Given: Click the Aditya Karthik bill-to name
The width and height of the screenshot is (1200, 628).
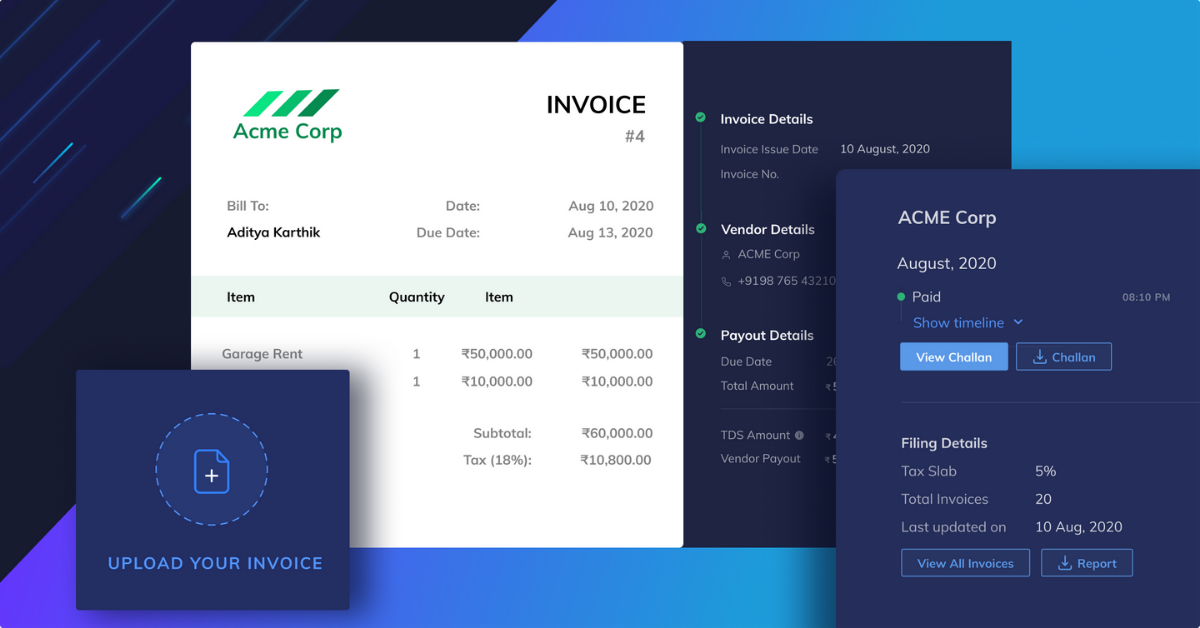Looking at the screenshot, I should (x=273, y=232).
